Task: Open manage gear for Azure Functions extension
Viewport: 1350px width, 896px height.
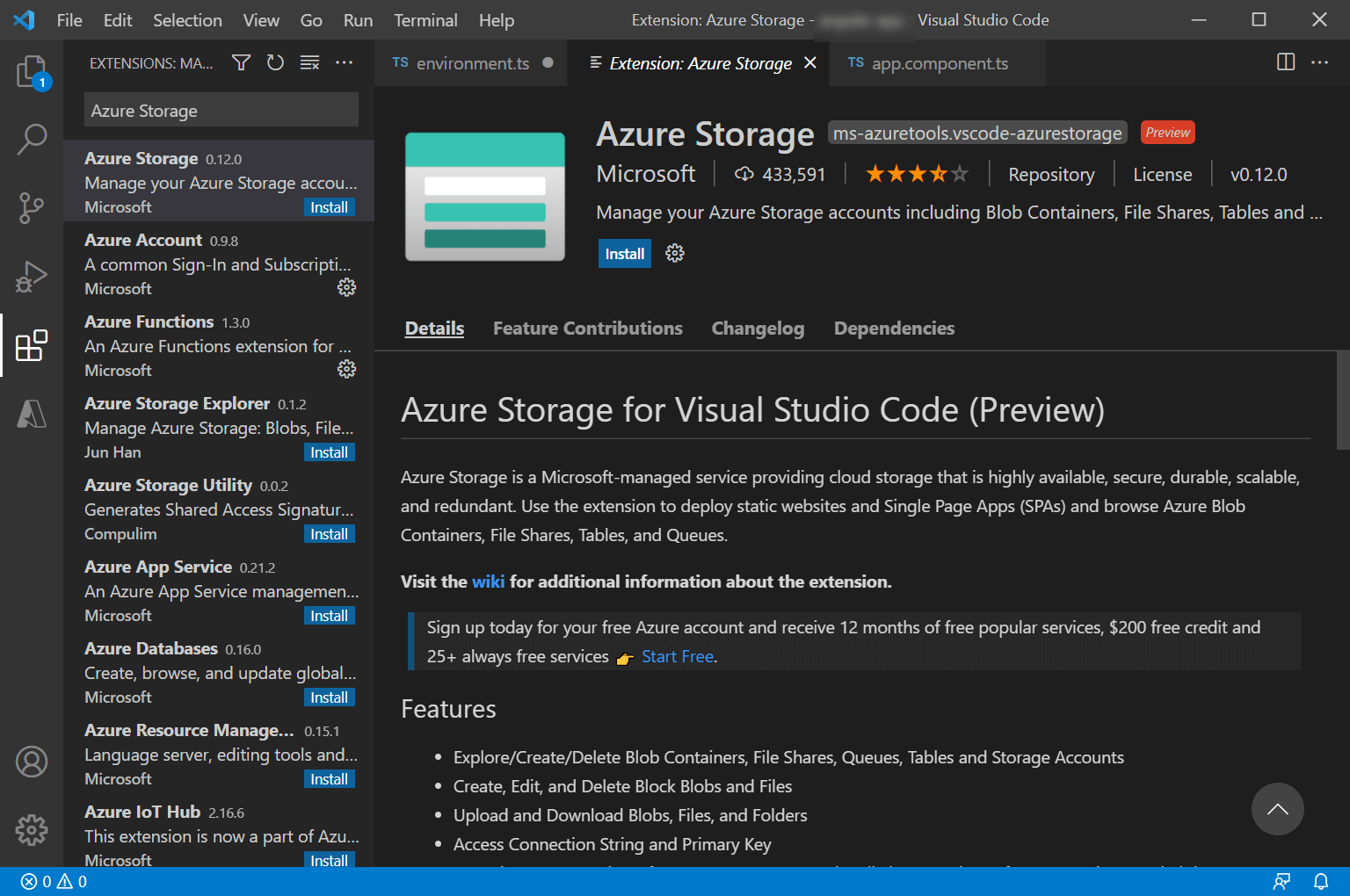Action: (347, 369)
